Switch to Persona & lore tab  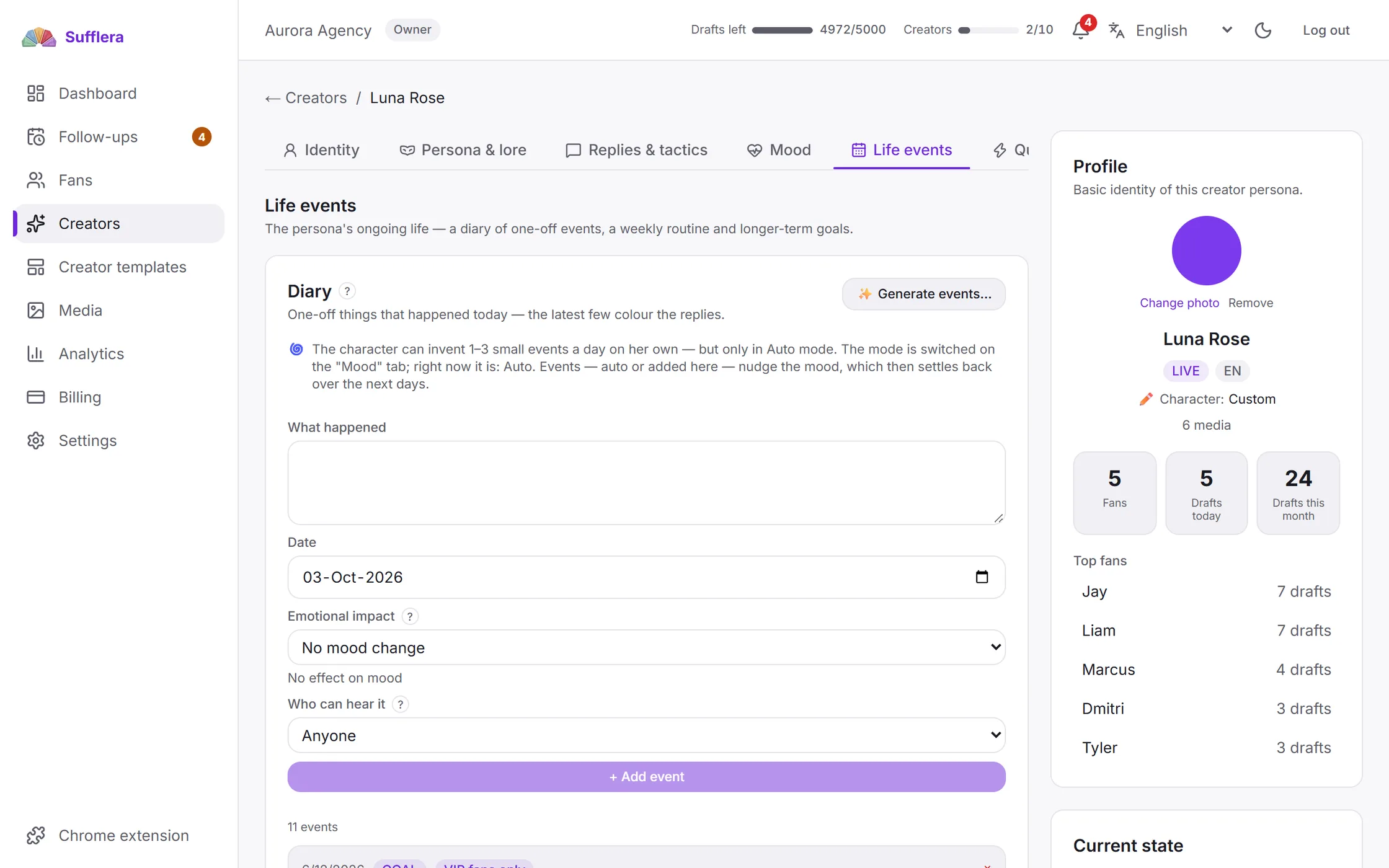point(463,150)
